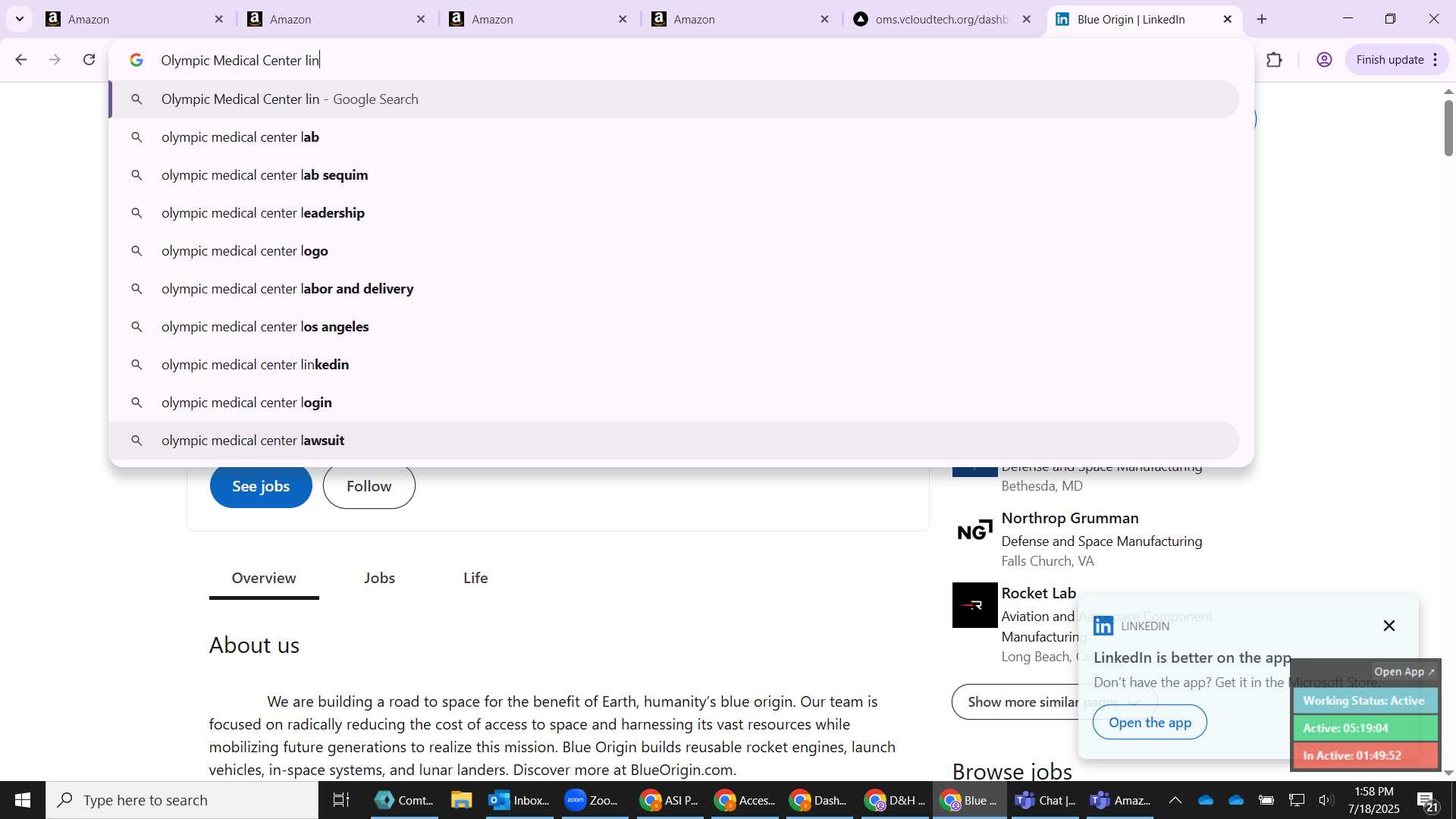Open Windows Task View

click(x=341, y=800)
